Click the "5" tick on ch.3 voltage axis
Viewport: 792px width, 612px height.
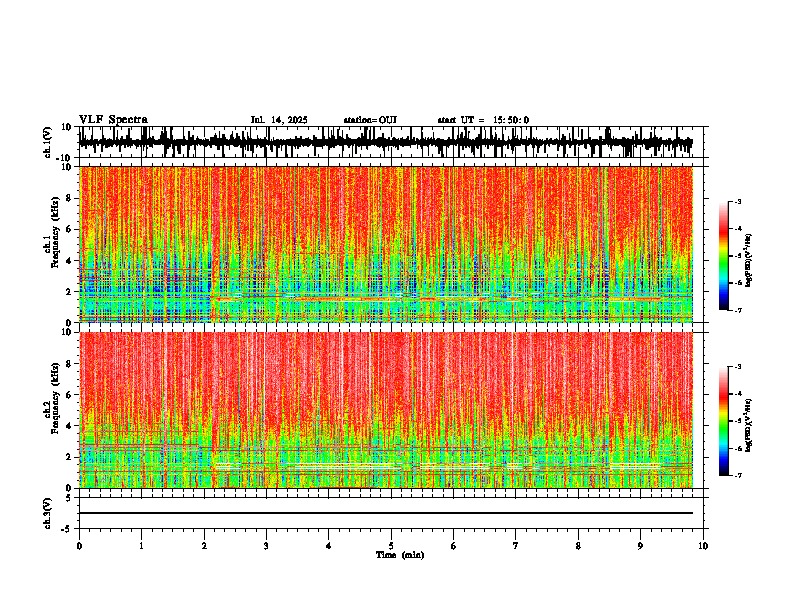[69, 498]
